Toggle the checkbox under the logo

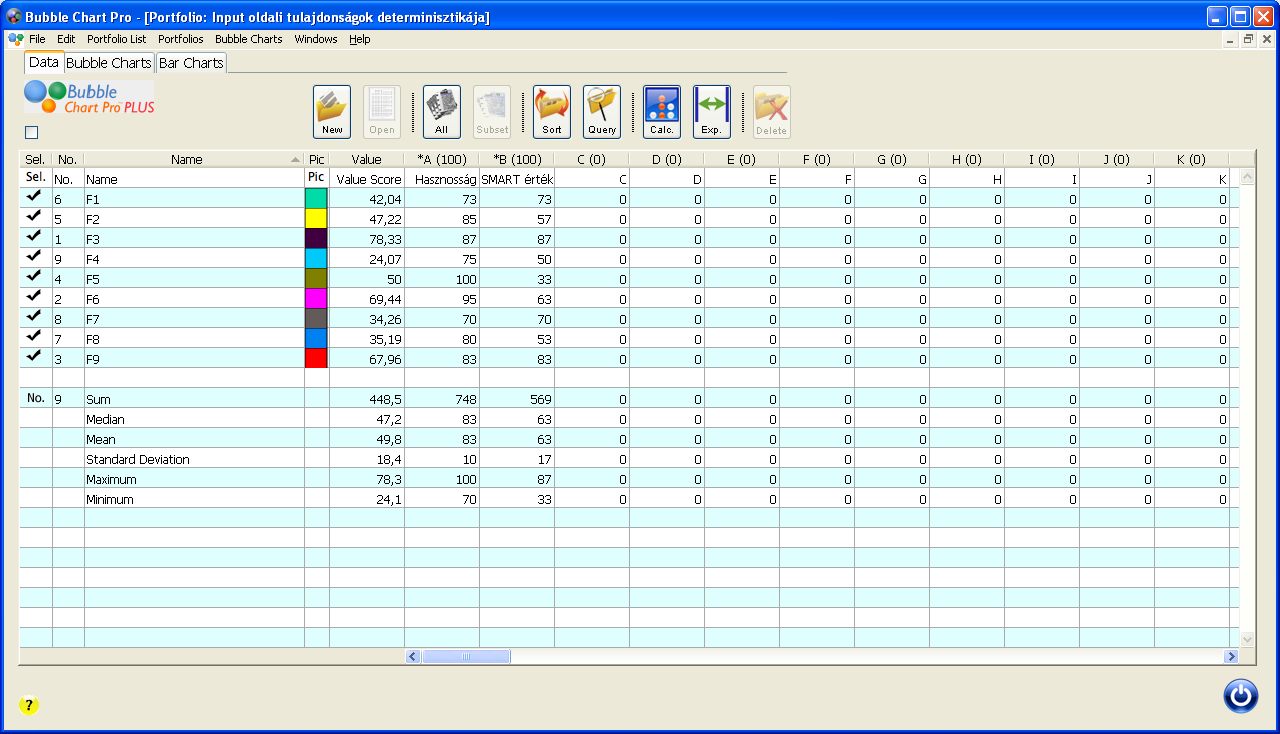pyautogui.click(x=31, y=132)
